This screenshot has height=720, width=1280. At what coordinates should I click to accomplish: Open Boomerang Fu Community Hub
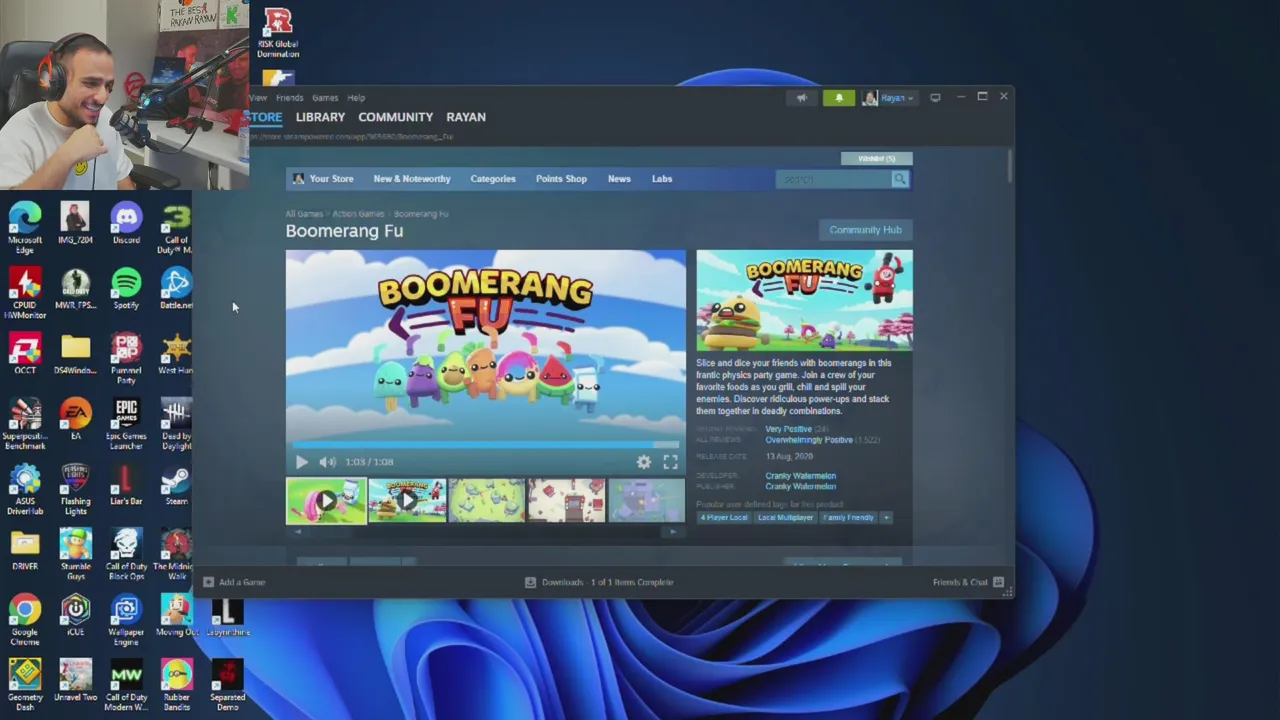pyautogui.click(x=865, y=230)
